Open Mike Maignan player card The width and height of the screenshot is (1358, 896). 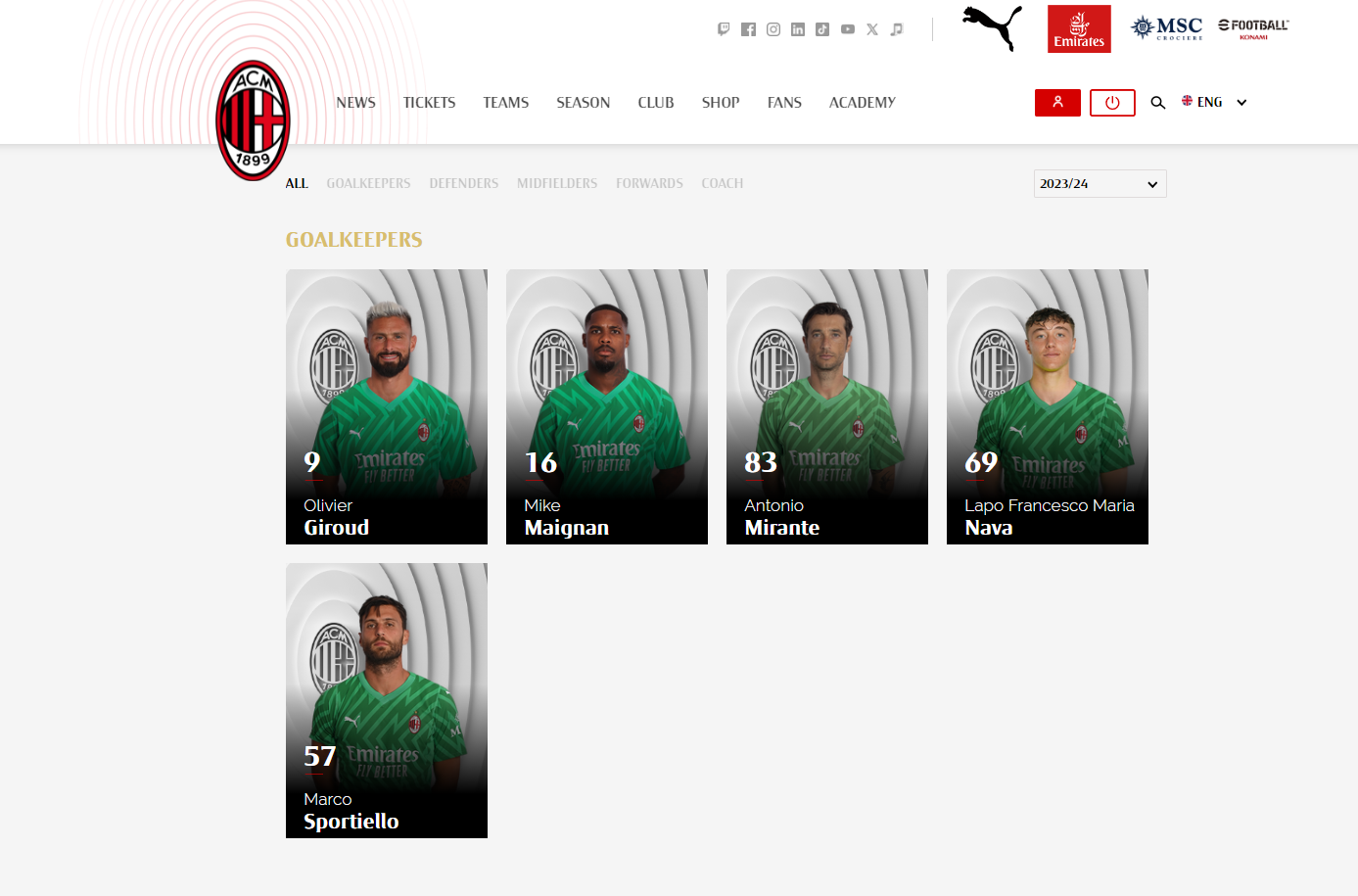click(x=607, y=406)
